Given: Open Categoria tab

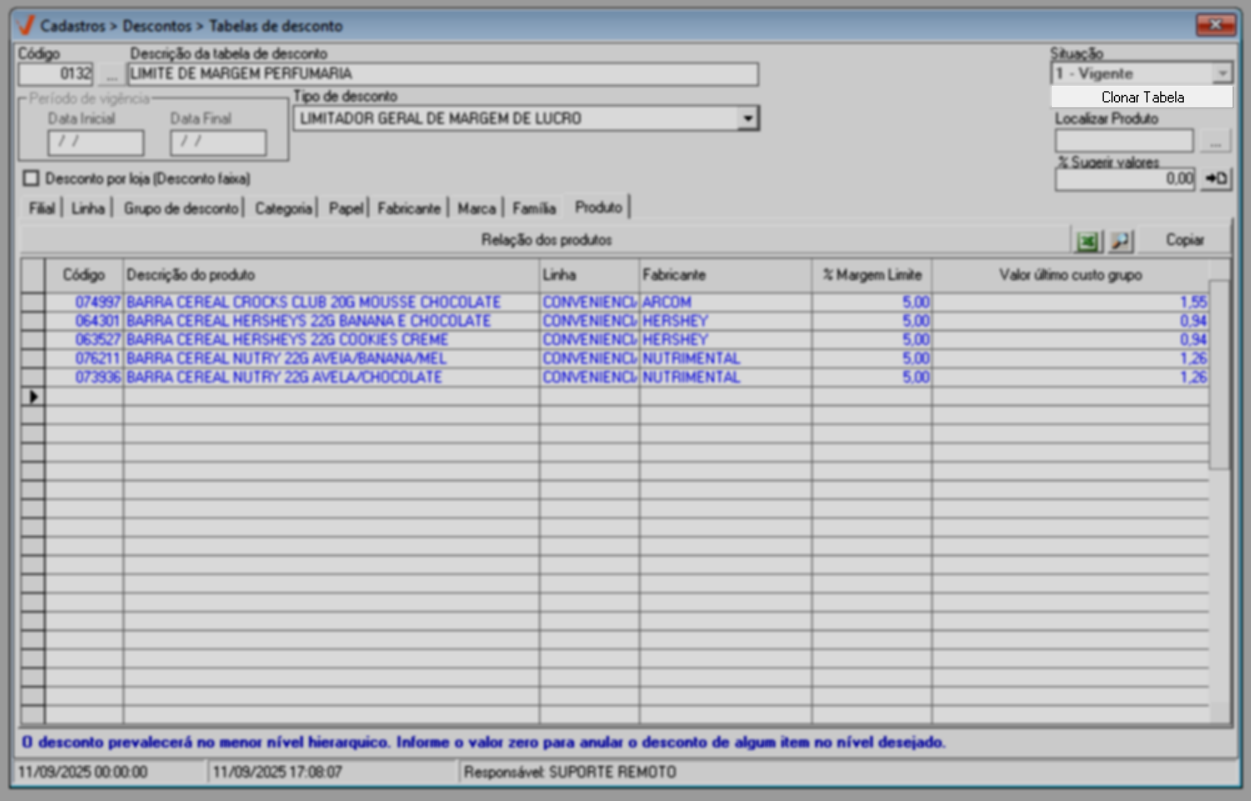Looking at the screenshot, I should tap(283, 208).
